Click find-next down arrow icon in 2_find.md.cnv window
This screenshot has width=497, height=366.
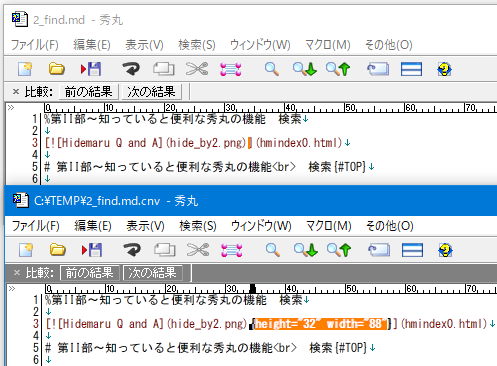[x=305, y=250]
